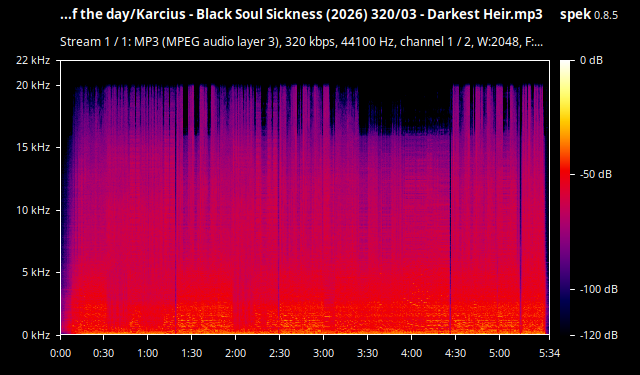The image size is (640, 375).
Task: Click the 20 kHz frequency axis label
Action: 33,85
